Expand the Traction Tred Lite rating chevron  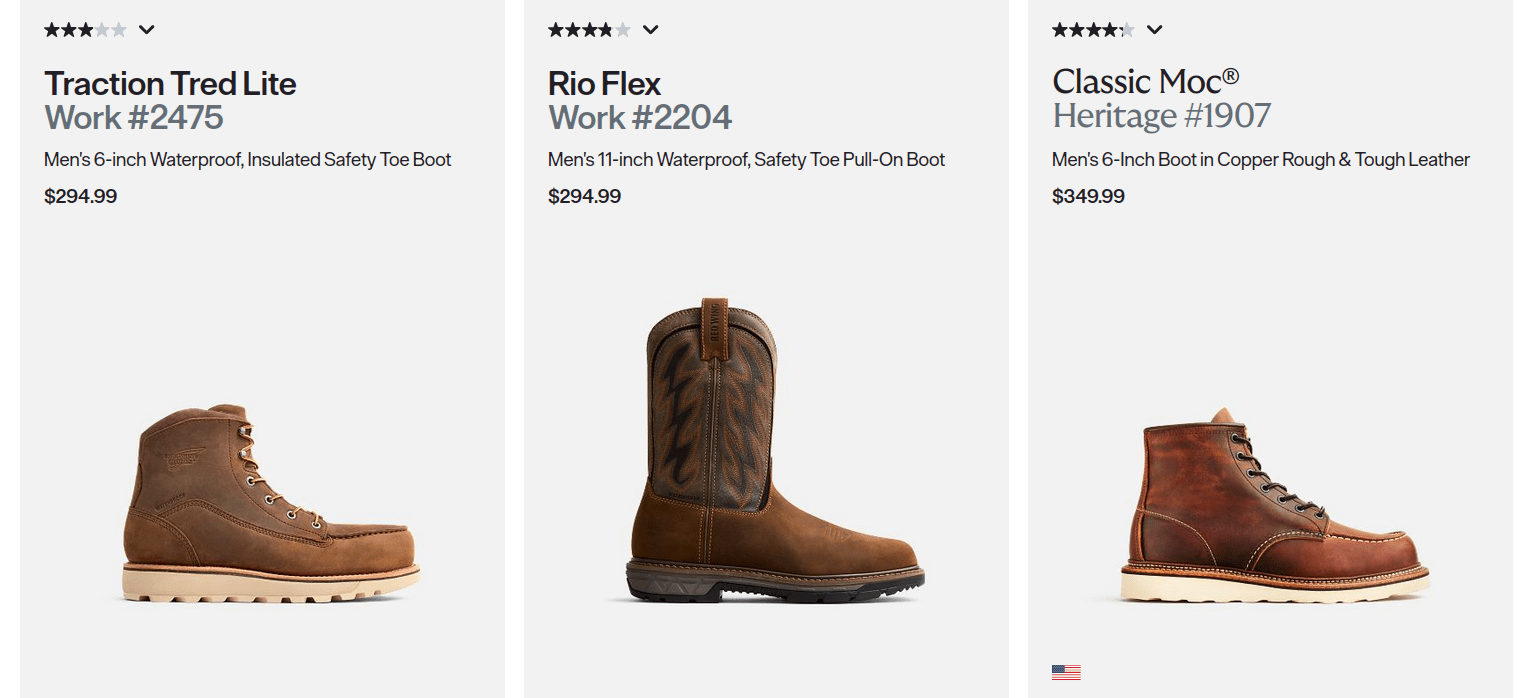click(147, 30)
